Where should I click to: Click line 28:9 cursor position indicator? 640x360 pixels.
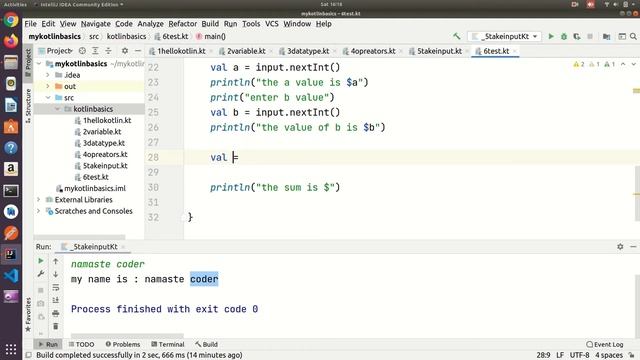[543, 355]
